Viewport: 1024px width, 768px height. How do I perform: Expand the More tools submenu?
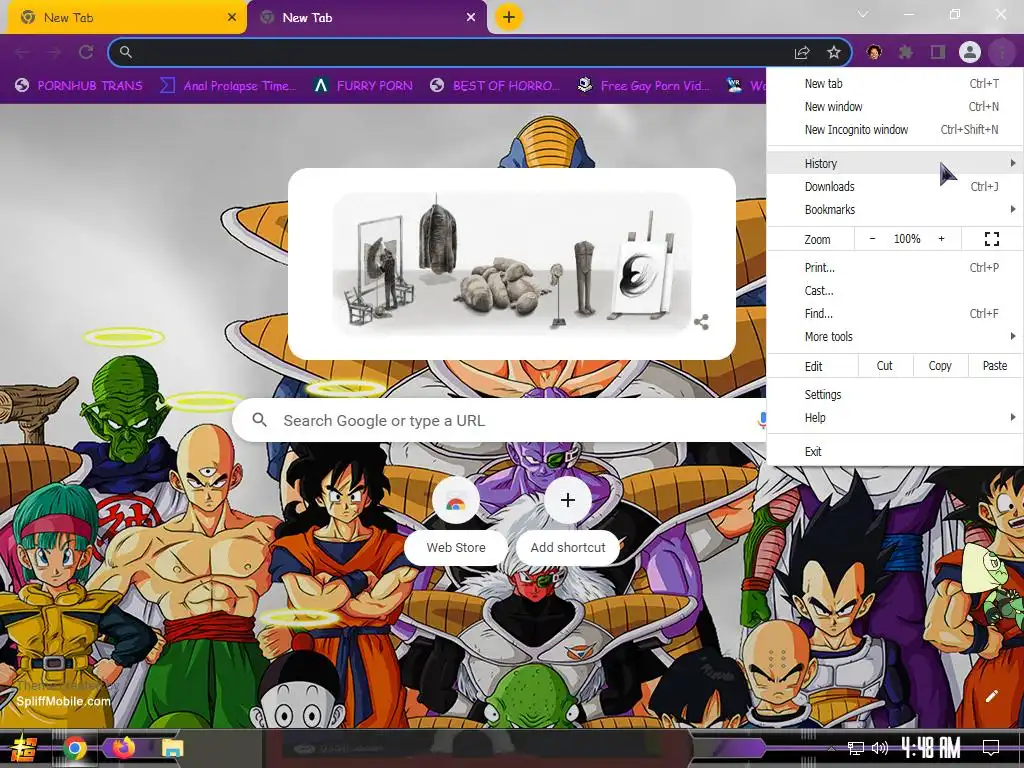[x=895, y=336]
